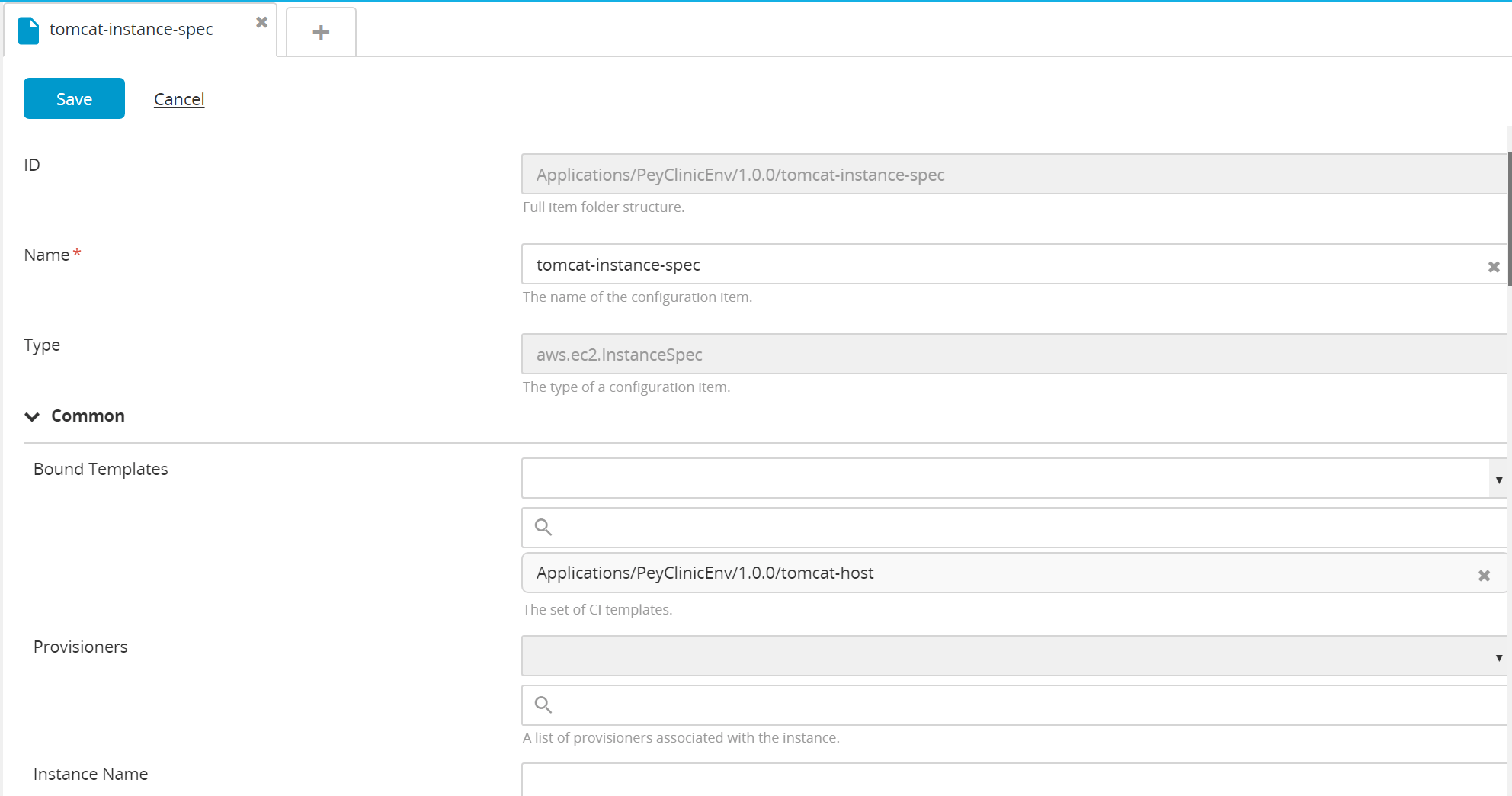Open the Bound Templates dropdown
The width and height of the screenshot is (1512, 796).
click(x=1498, y=480)
